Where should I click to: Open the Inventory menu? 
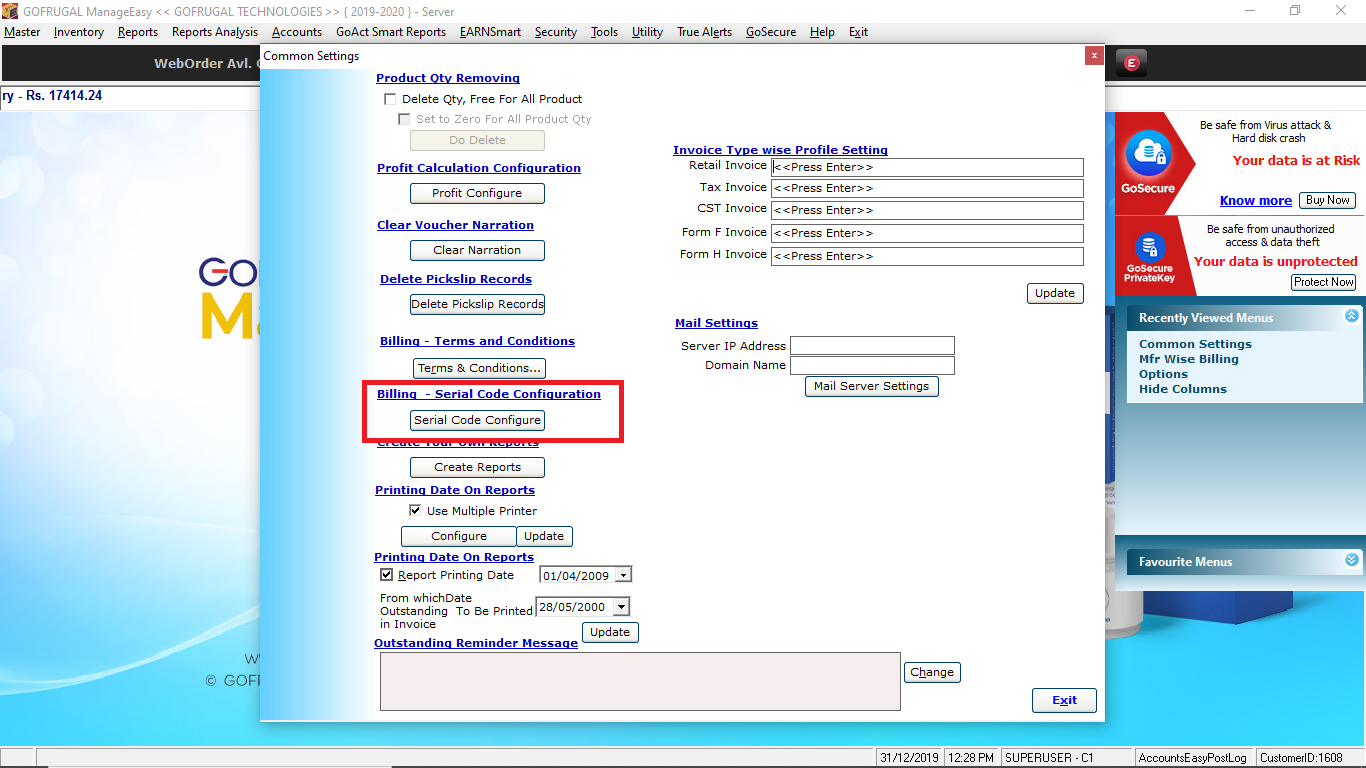pyautogui.click(x=79, y=32)
